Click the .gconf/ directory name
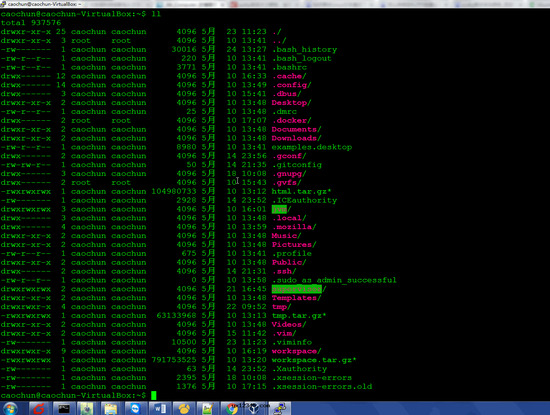The height and width of the screenshot is (415, 550). pos(289,156)
